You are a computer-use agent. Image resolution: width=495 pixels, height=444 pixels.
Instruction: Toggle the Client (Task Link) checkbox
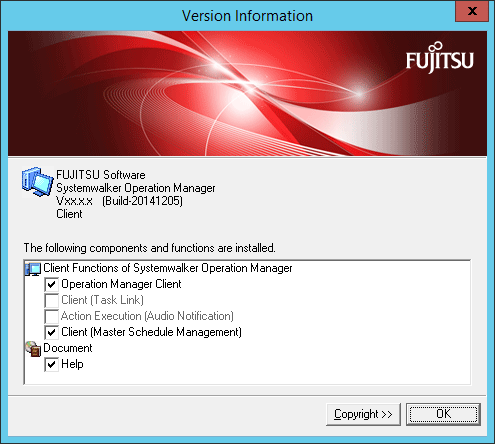51,300
